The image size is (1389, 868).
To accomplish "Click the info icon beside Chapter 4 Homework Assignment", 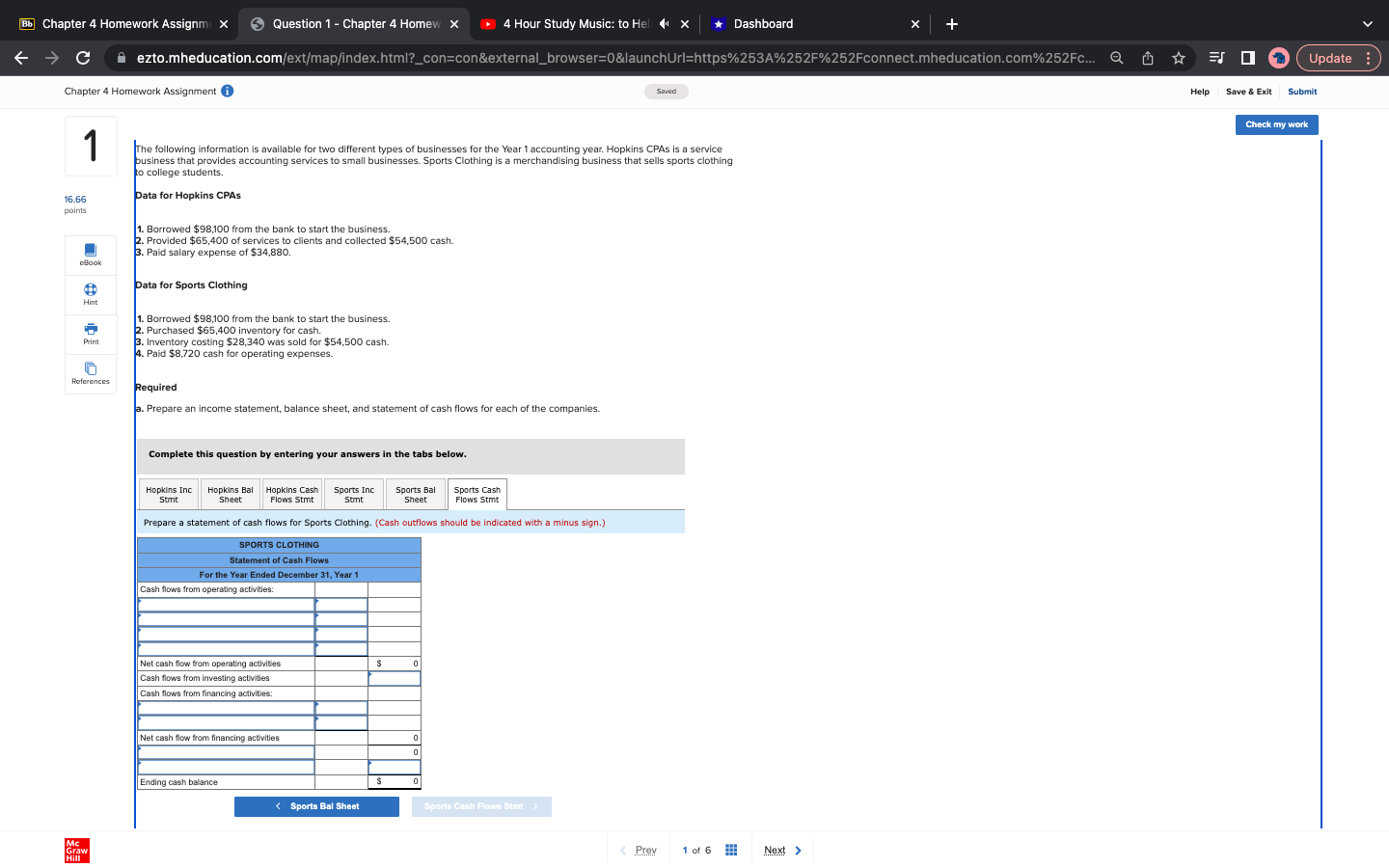I will (x=228, y=91).
